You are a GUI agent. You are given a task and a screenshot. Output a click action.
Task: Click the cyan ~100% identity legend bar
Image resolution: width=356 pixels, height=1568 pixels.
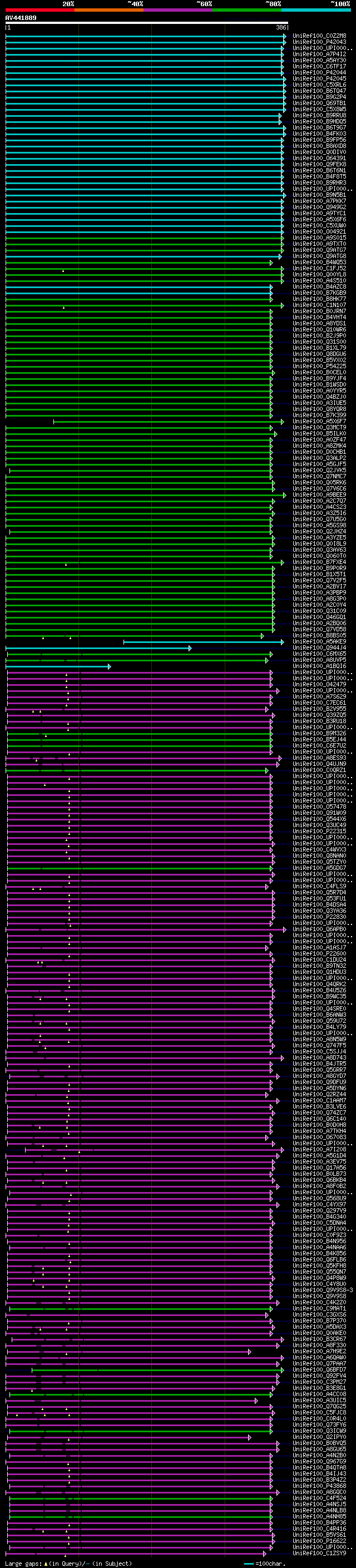(316, 10)
